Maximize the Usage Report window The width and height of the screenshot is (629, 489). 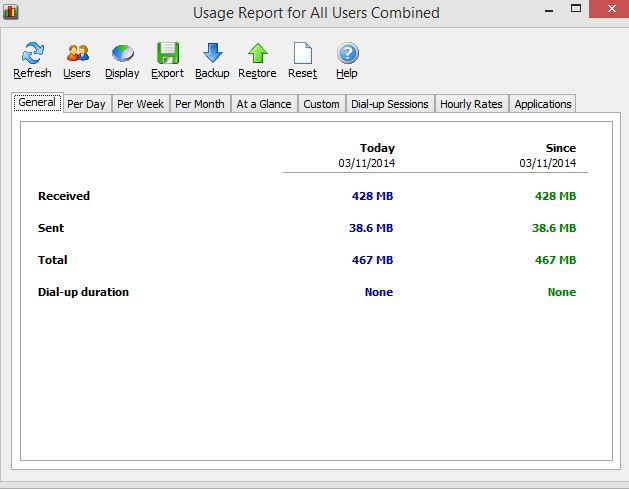click(x=576, y=9)
